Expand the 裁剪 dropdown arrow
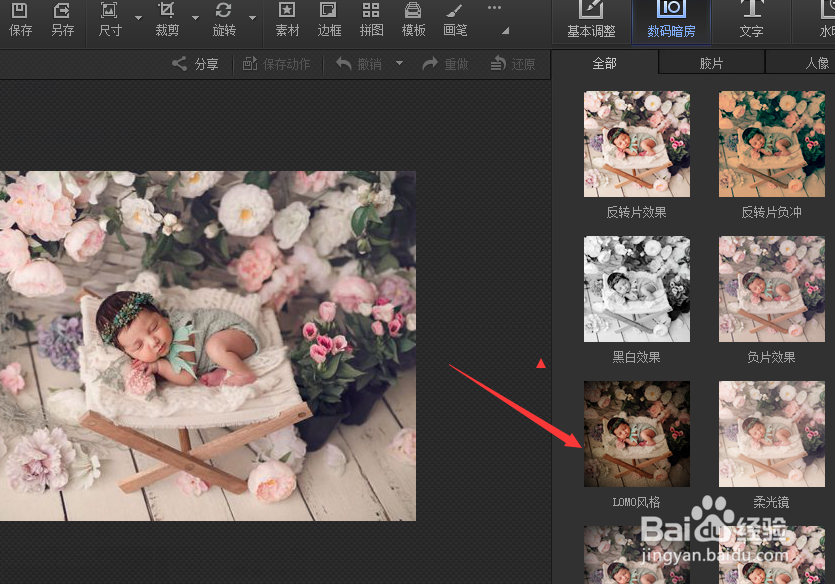The width and height of the screenshot is (835, 584). 195,18
